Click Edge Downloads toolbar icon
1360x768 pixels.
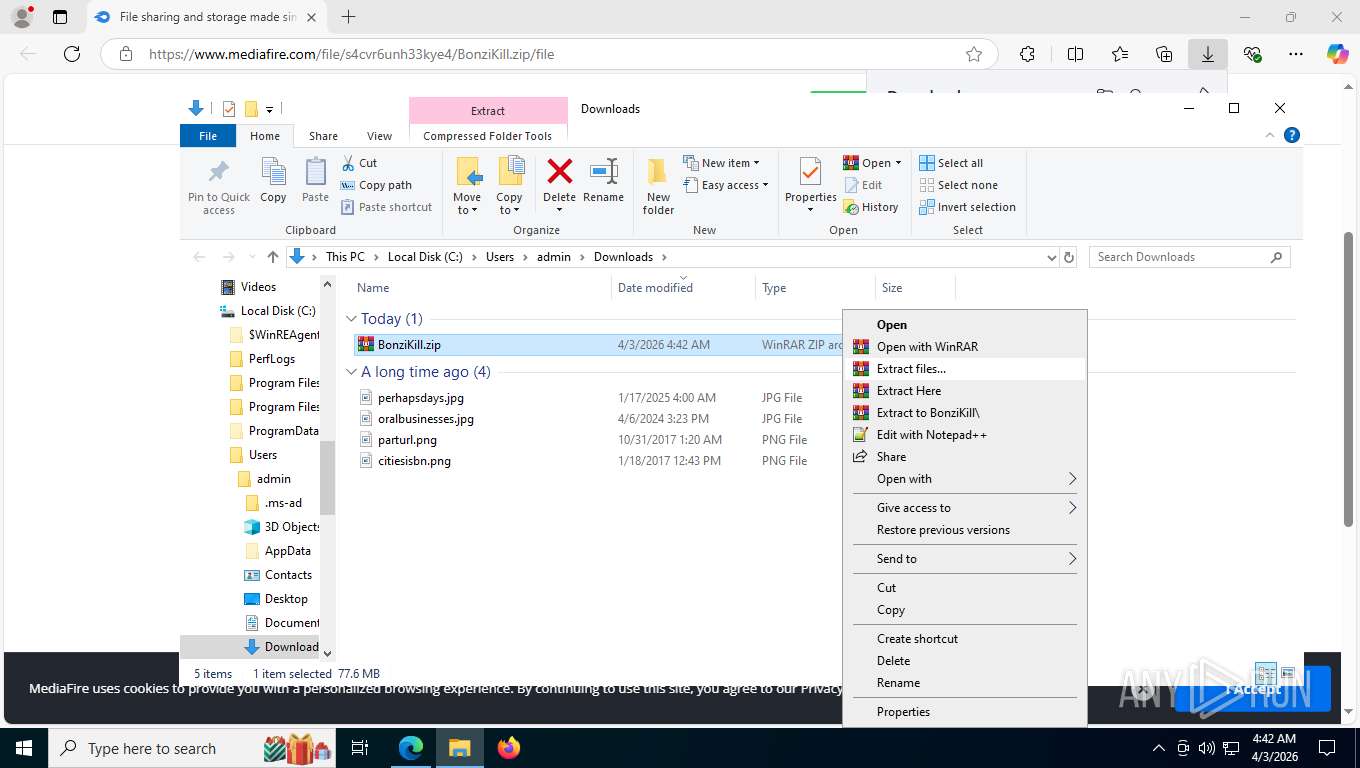tap(1207, 54)
